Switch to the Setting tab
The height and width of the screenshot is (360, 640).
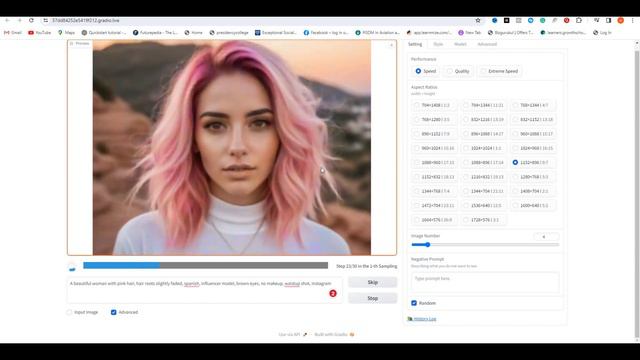(415, 44)
